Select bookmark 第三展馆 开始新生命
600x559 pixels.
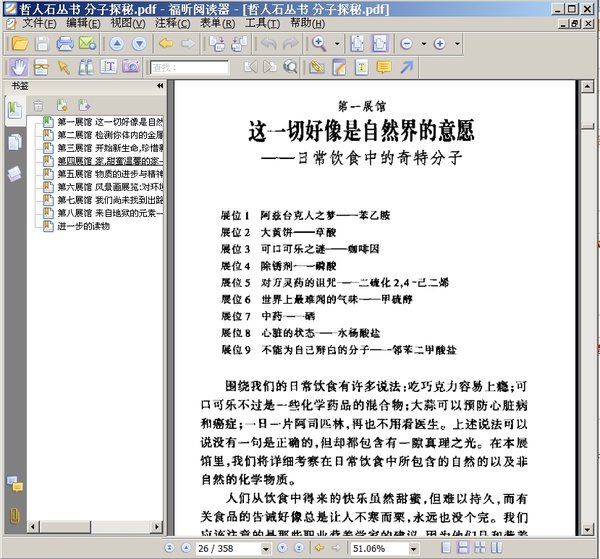(110, 148)
